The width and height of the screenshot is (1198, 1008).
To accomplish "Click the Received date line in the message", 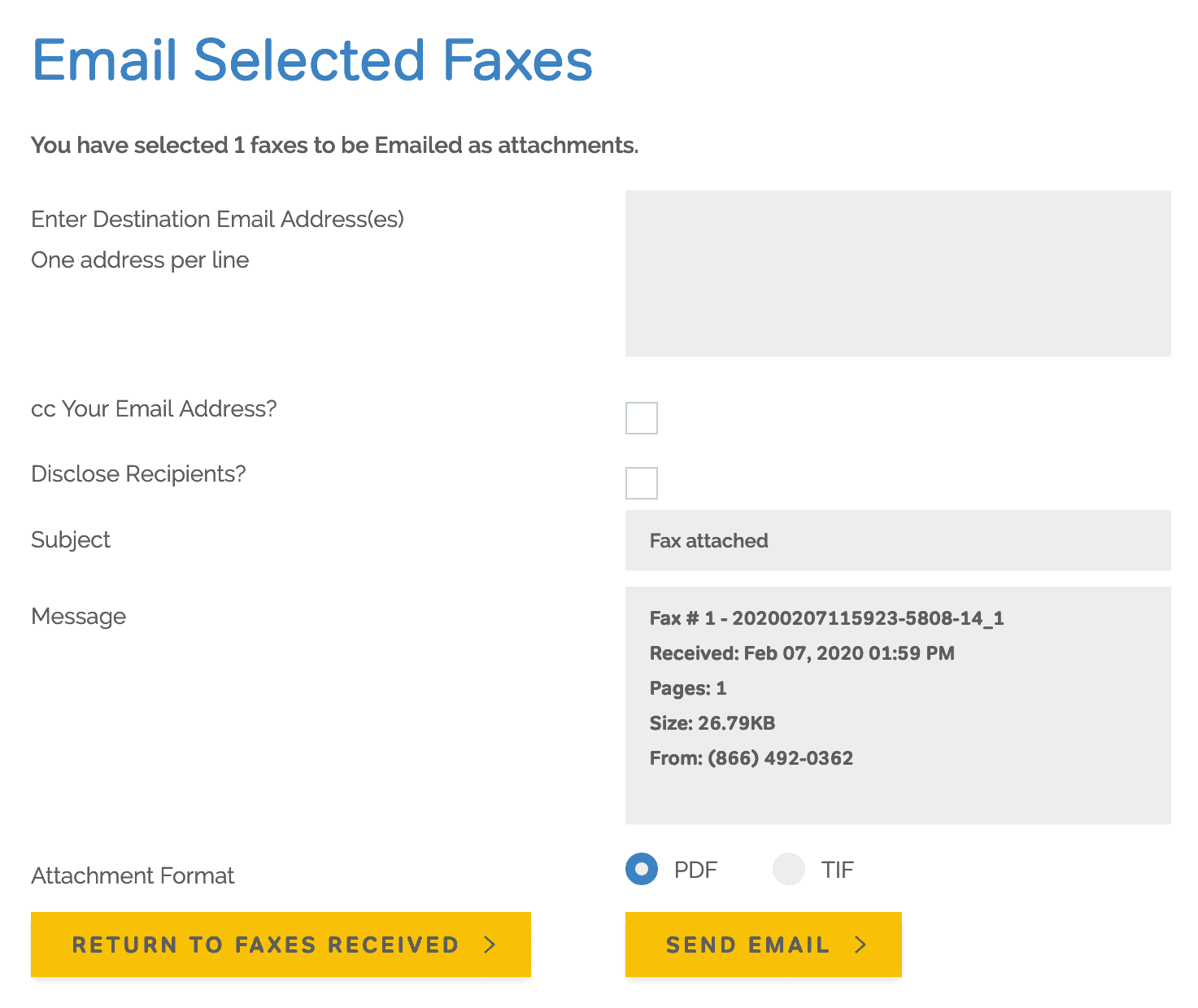I will click(x=802, y=652).
